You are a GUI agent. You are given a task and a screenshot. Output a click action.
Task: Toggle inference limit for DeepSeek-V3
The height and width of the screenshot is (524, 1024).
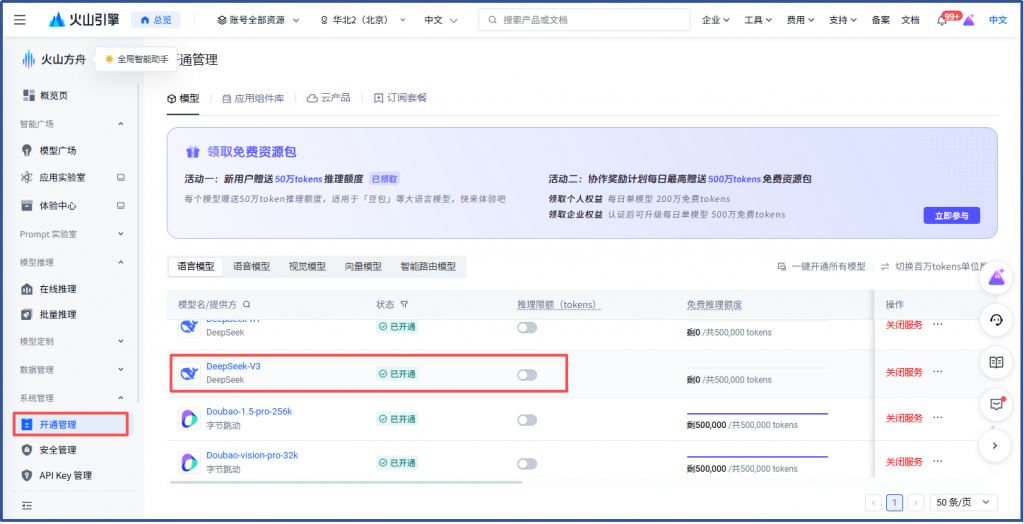pyautogui.click(x=527, y=374)
